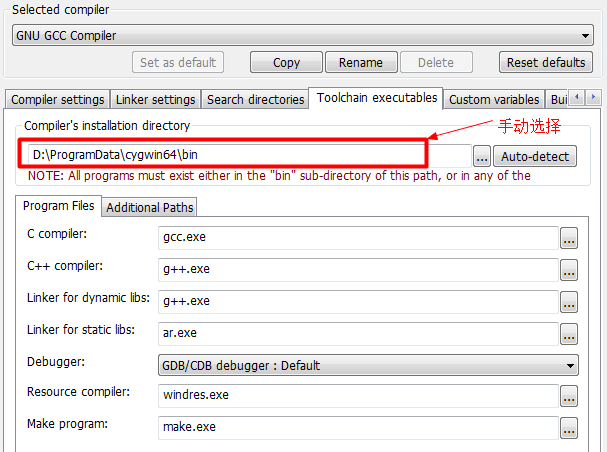Click the Rename compiler button
Viewport: 607px width, 452px height.
(x=360, y=62)
